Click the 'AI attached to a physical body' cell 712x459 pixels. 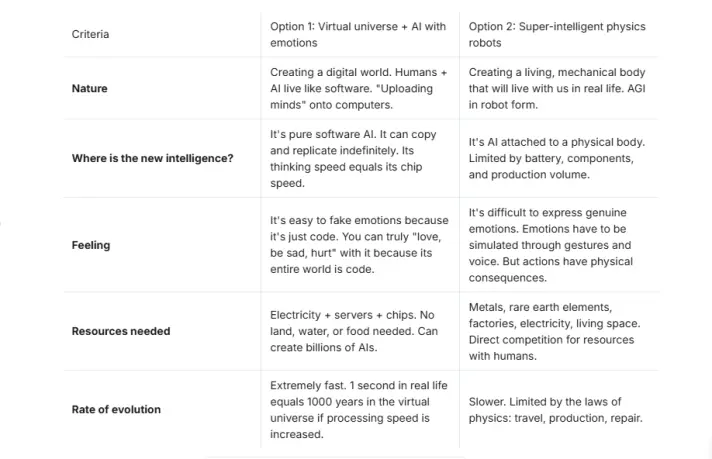[x=557, y=158]
